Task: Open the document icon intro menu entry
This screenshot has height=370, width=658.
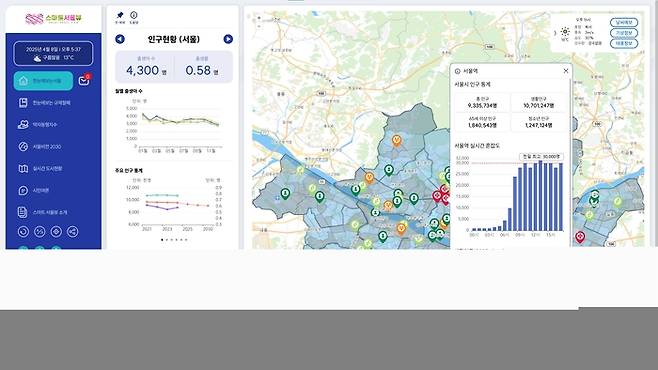Action: 23,212
